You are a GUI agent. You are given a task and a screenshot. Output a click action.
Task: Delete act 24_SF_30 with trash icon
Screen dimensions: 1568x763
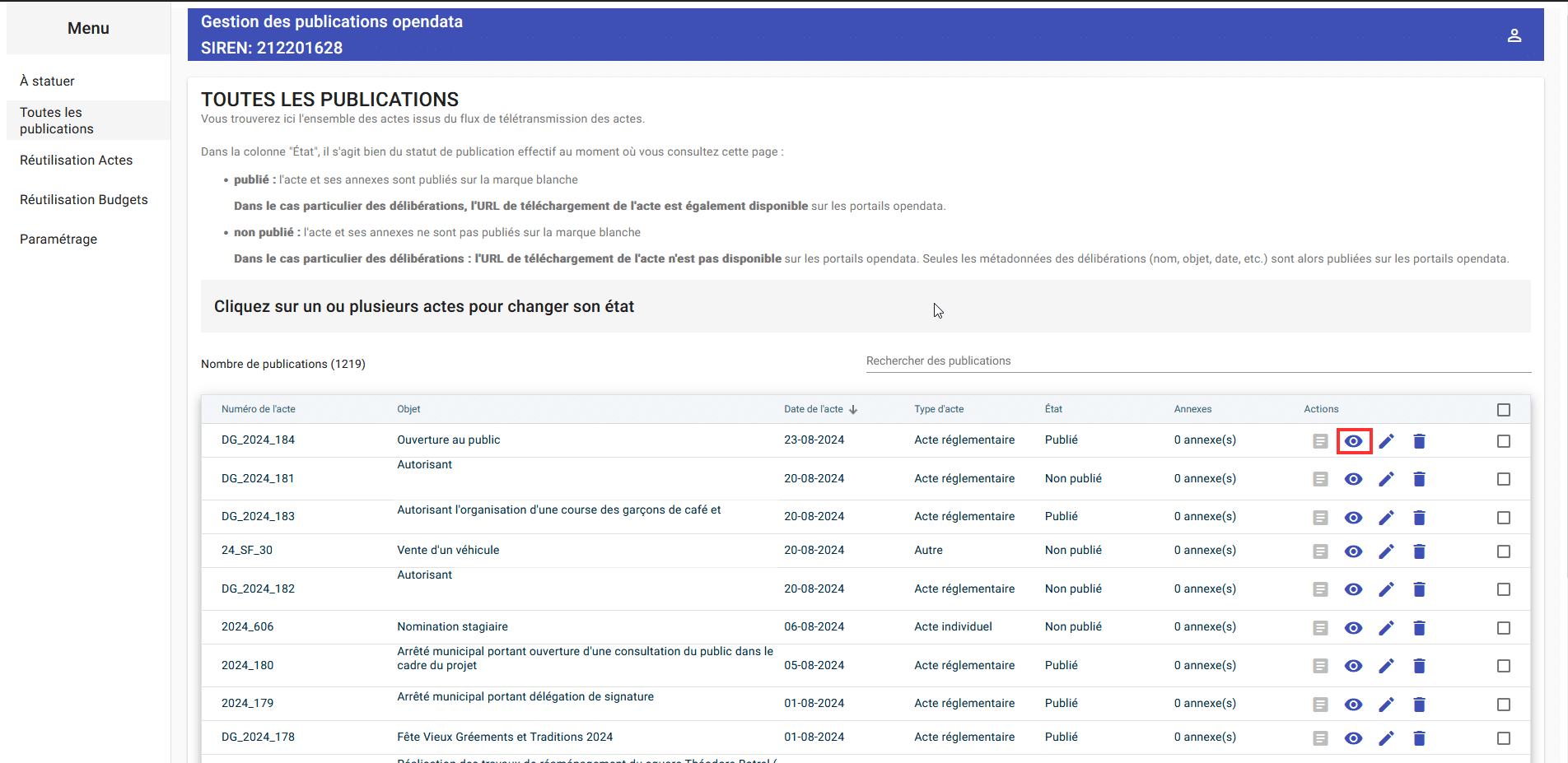coord(1419,551)
